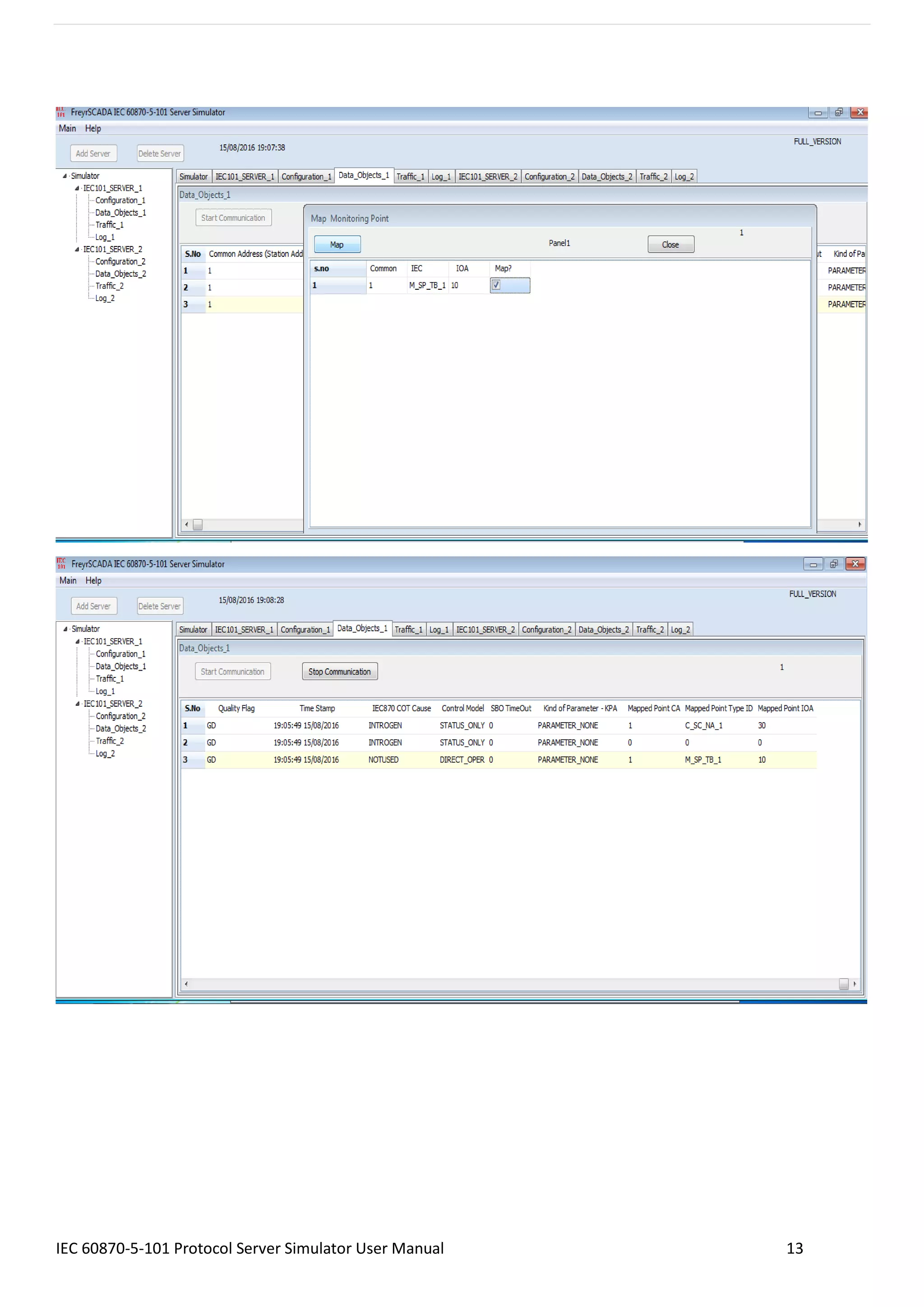Open the Help menu in the lower window
This screenshot has width=924, height=1307.
pos(93,581)
